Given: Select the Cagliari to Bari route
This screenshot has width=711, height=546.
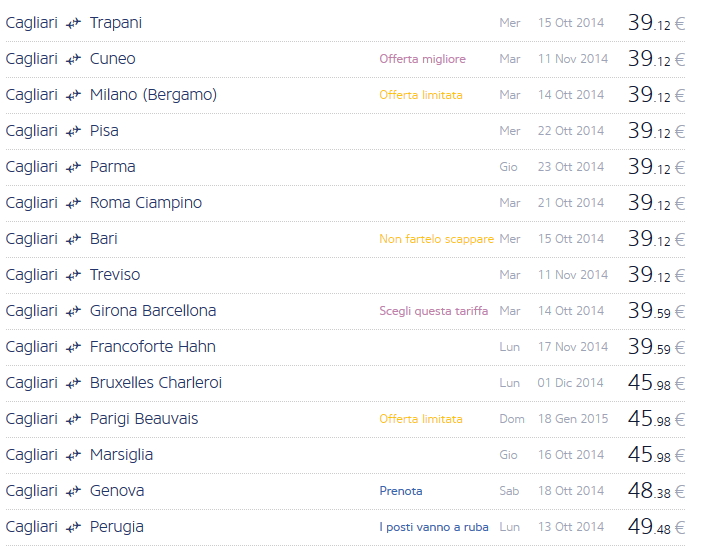Looking at the screenshot, I should pos(103,239).
